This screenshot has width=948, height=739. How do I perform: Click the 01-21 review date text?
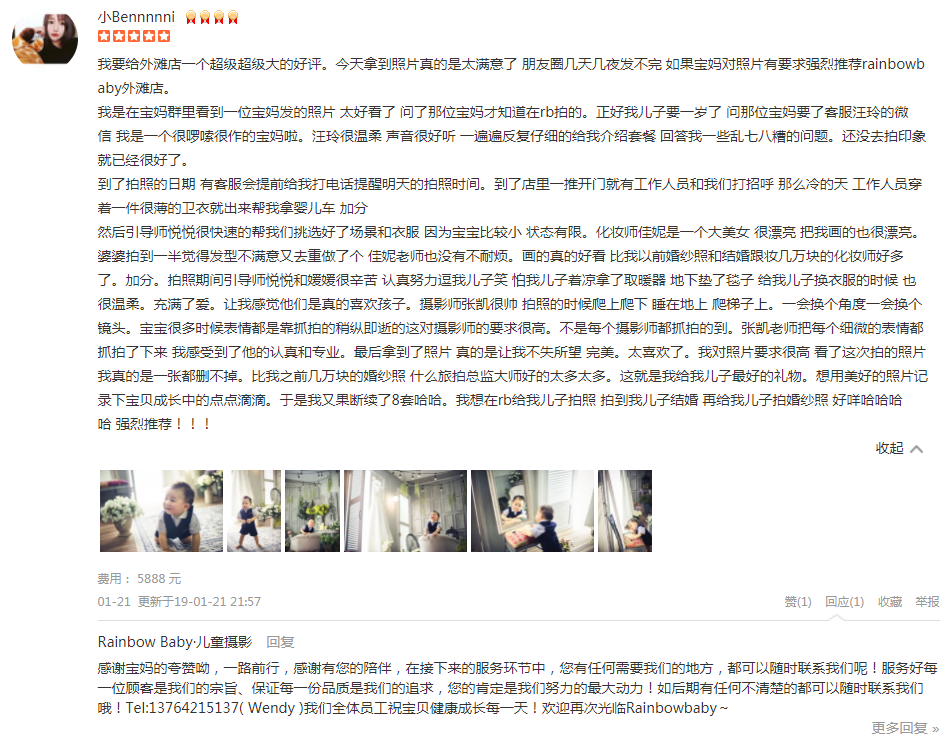(x=114, y=602)
